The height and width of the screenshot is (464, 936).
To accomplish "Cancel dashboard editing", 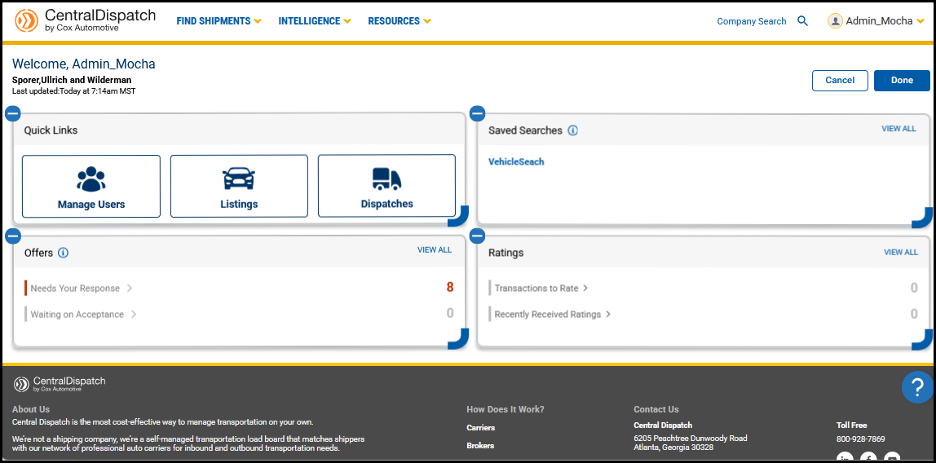I will click(839, 80).
